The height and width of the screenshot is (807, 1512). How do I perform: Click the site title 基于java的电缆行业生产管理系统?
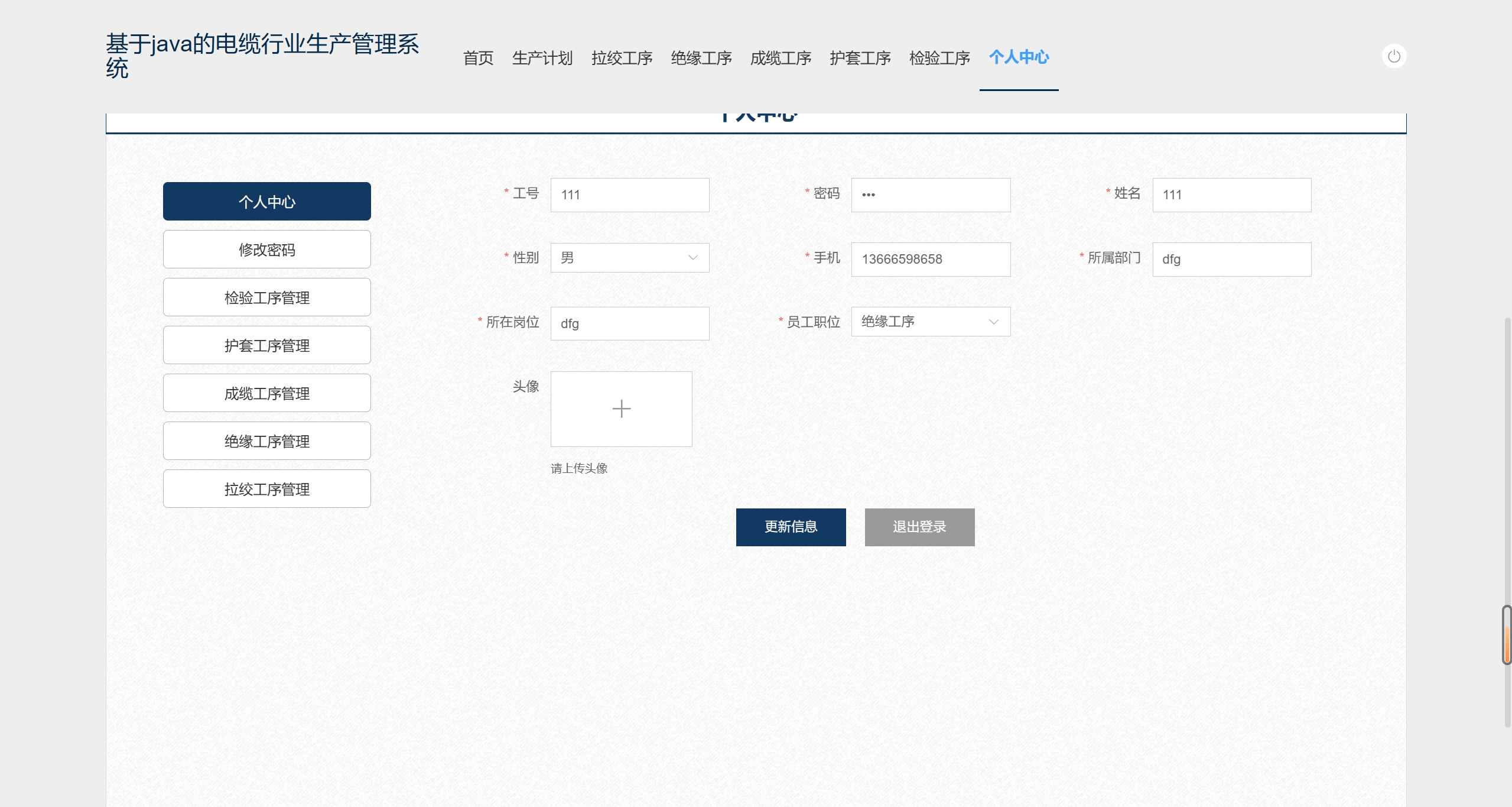262,56
